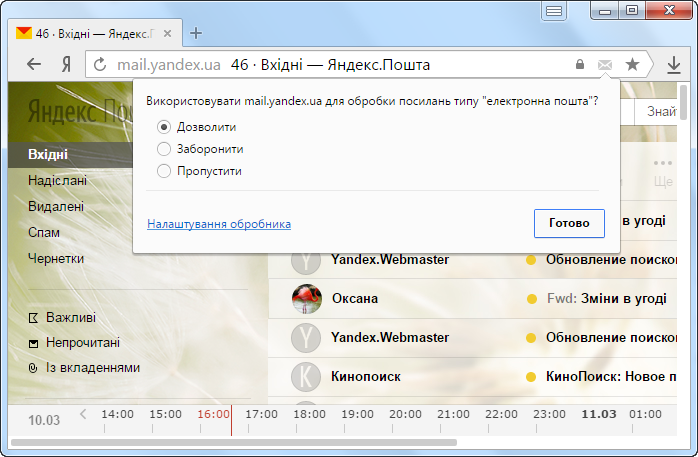
Task: Select the Дозволити radio option
Action: pos(164,127)
